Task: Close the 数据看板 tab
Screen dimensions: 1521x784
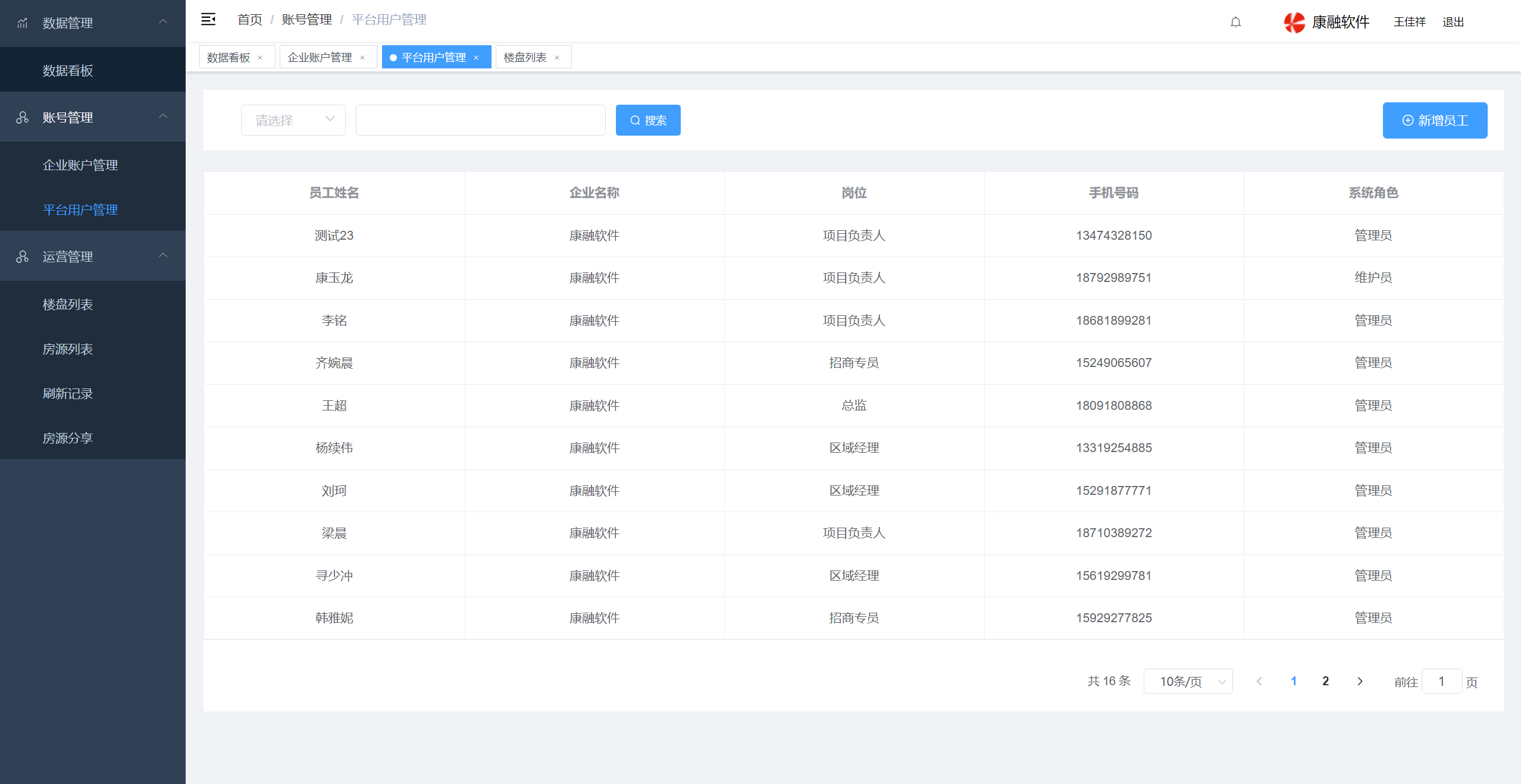Action: (260, 58)
